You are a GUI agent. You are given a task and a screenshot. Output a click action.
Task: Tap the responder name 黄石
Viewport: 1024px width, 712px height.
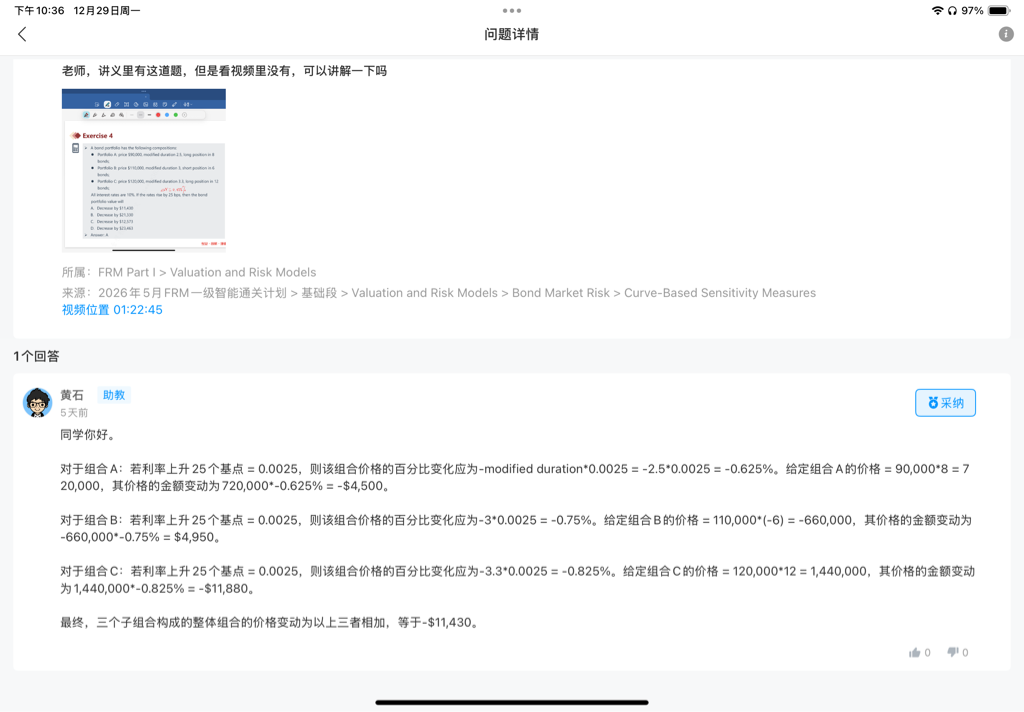click(x=72, y=395)
